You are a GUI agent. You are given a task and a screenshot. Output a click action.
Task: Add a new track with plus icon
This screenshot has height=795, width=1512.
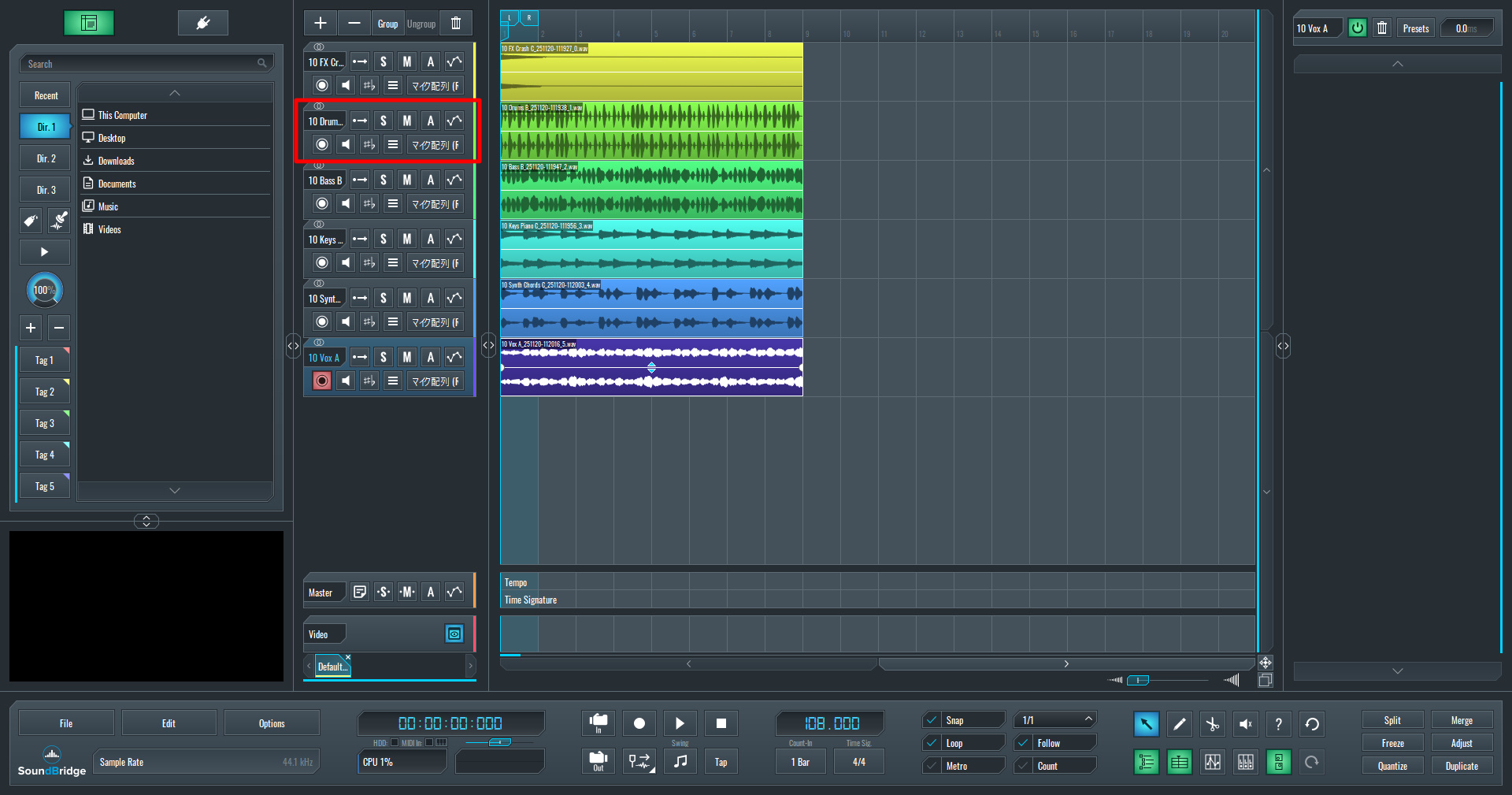(x=321, y=24)
